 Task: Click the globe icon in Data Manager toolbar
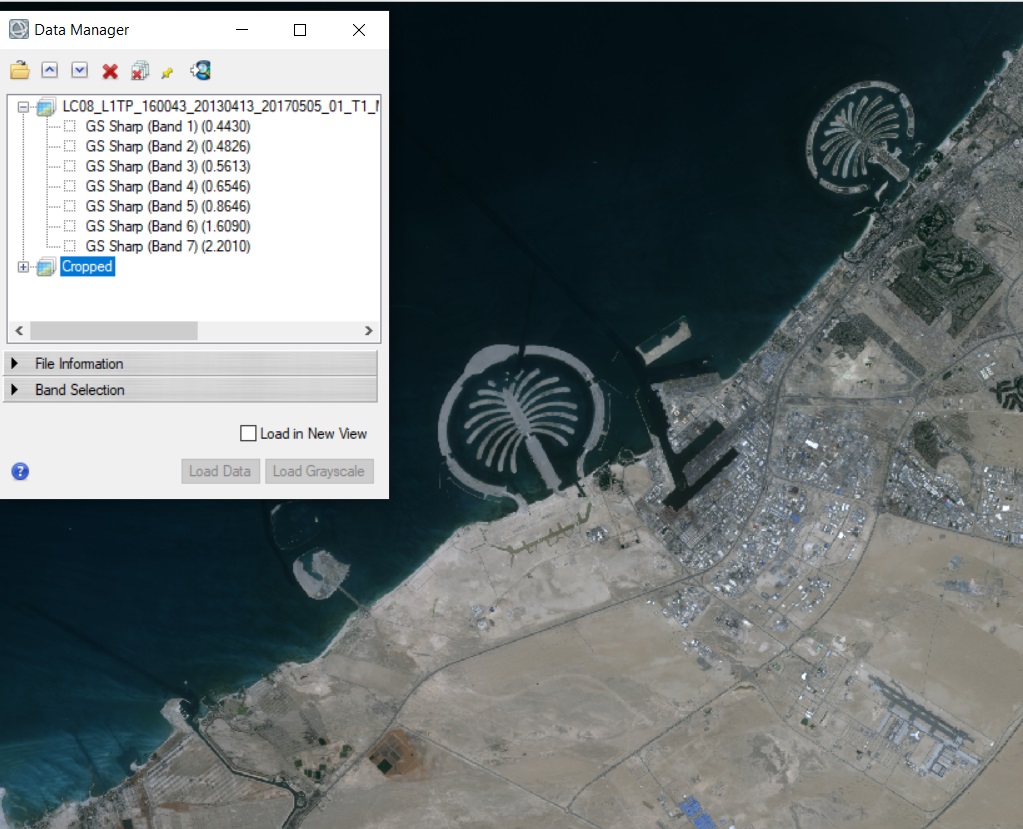(201, 70)
